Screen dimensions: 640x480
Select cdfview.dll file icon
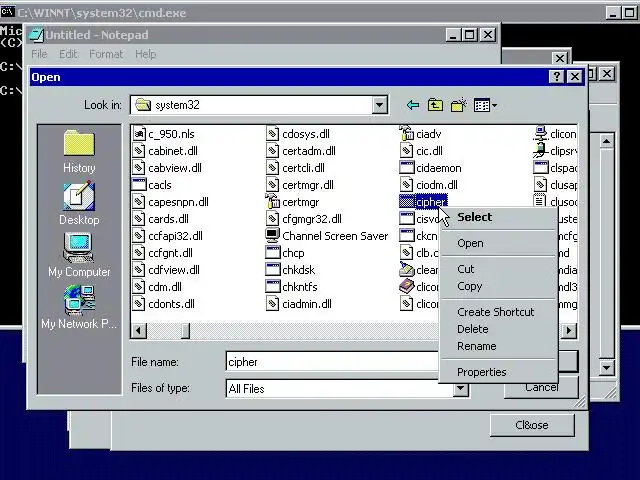[138, 270]
